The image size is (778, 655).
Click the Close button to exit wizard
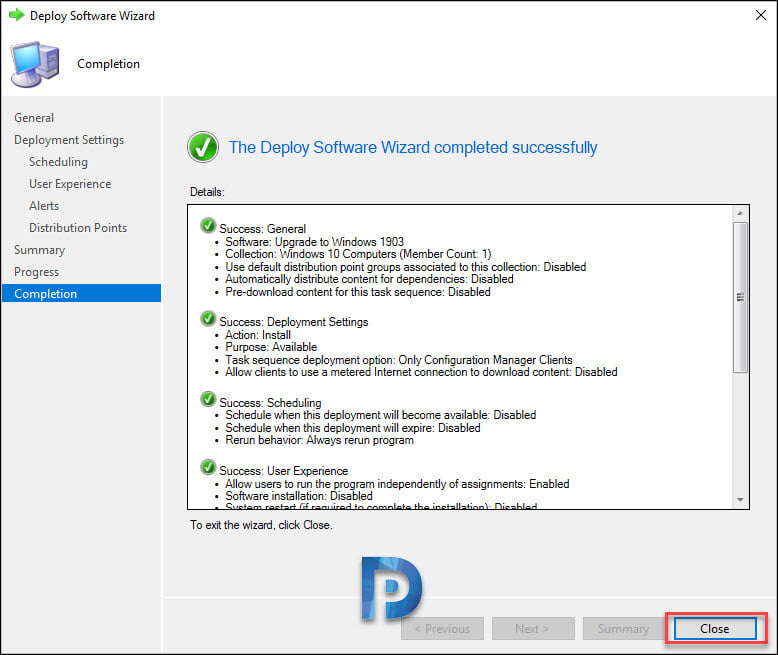714,629
